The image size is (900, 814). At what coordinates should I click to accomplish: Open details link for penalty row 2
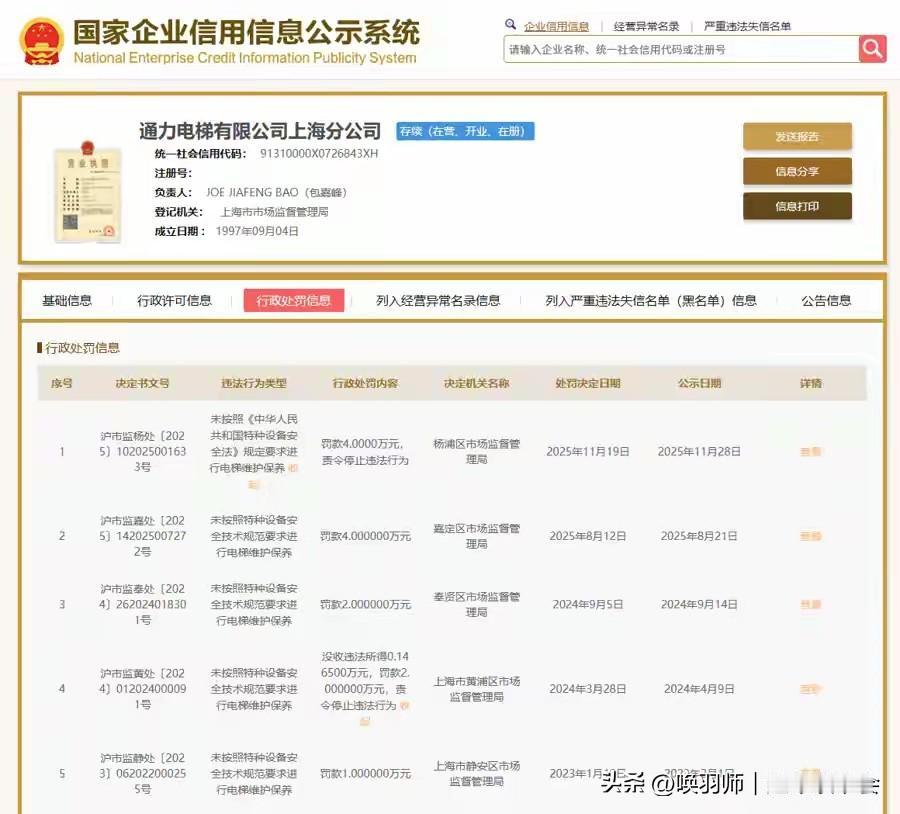(810, 536)
